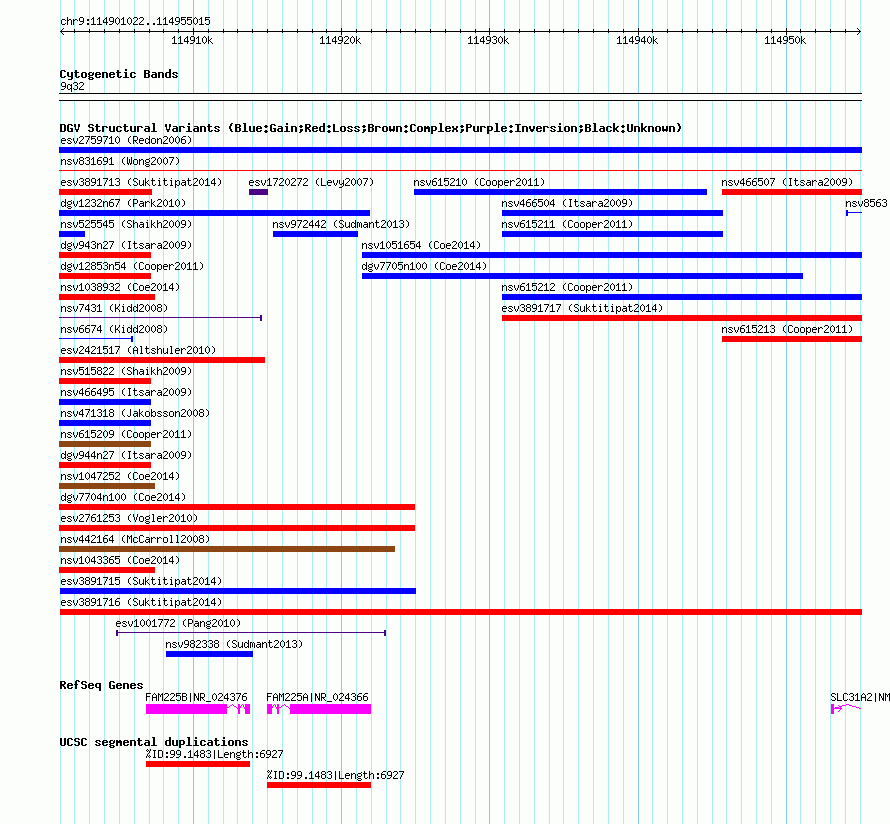The height and width of the screenshot is (824, 890).
Task: Click esv3891715 (Suktitipat2014) label
Action: (x=141, y=581)
